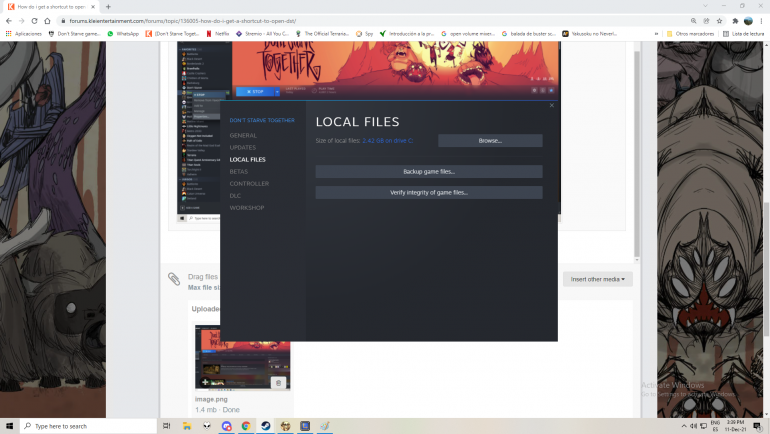Open The Official Terraria bookmark
Screen dimensions: 770x434
point(322,34)
